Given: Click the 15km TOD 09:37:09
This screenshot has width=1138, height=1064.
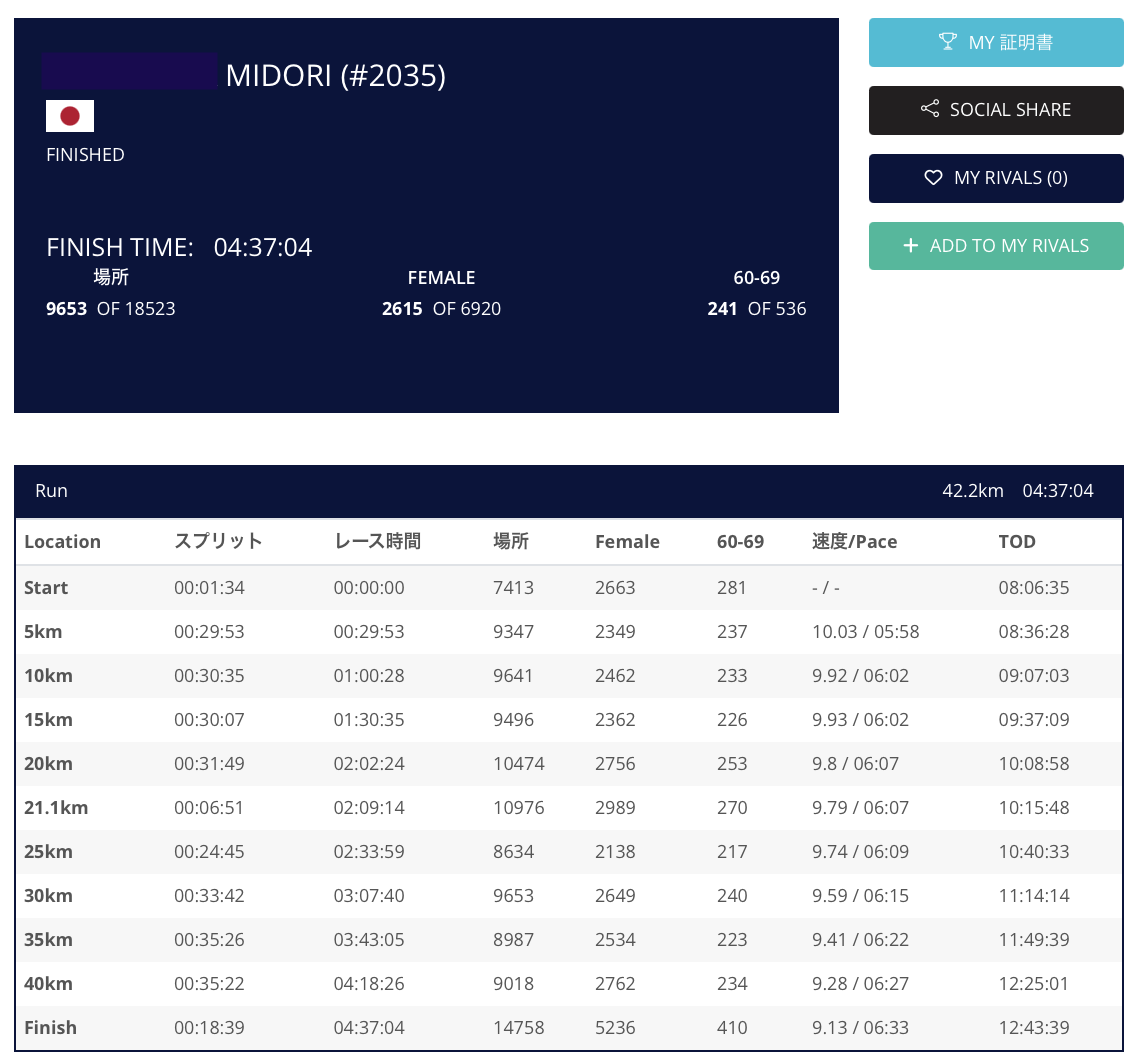Looking at the screenshot, I should point(1033,720).
